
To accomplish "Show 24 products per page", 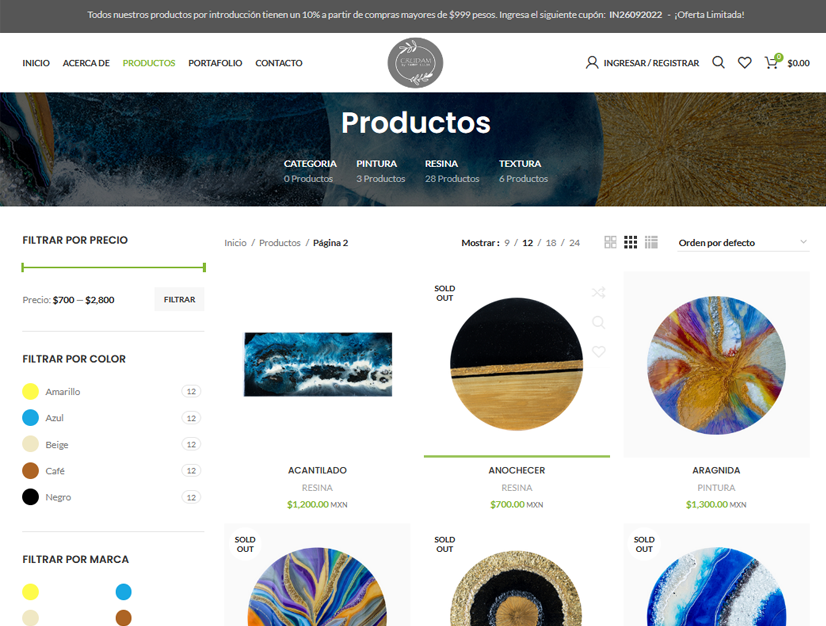I will tap(574, 243).
